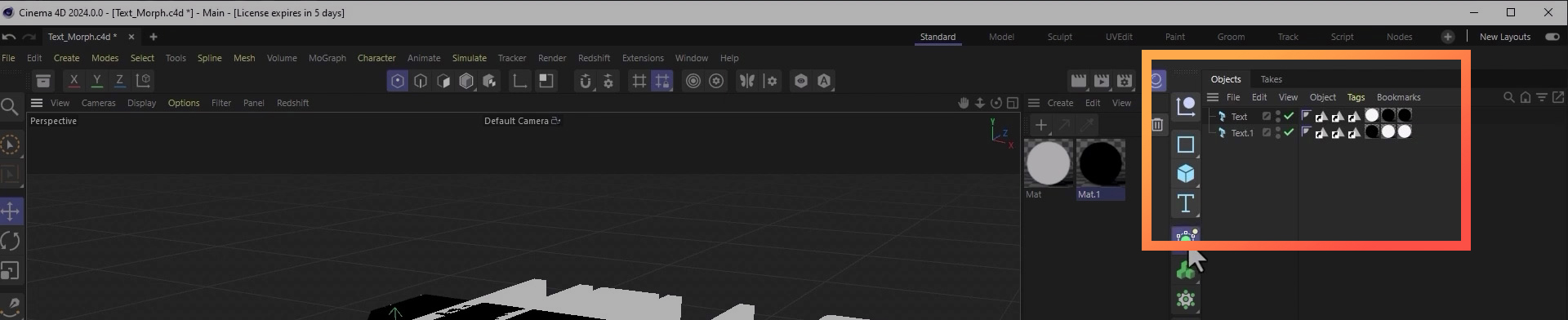
Task: Switch to the Sculpt layout tab
Action: click(x=1060, y=37)
